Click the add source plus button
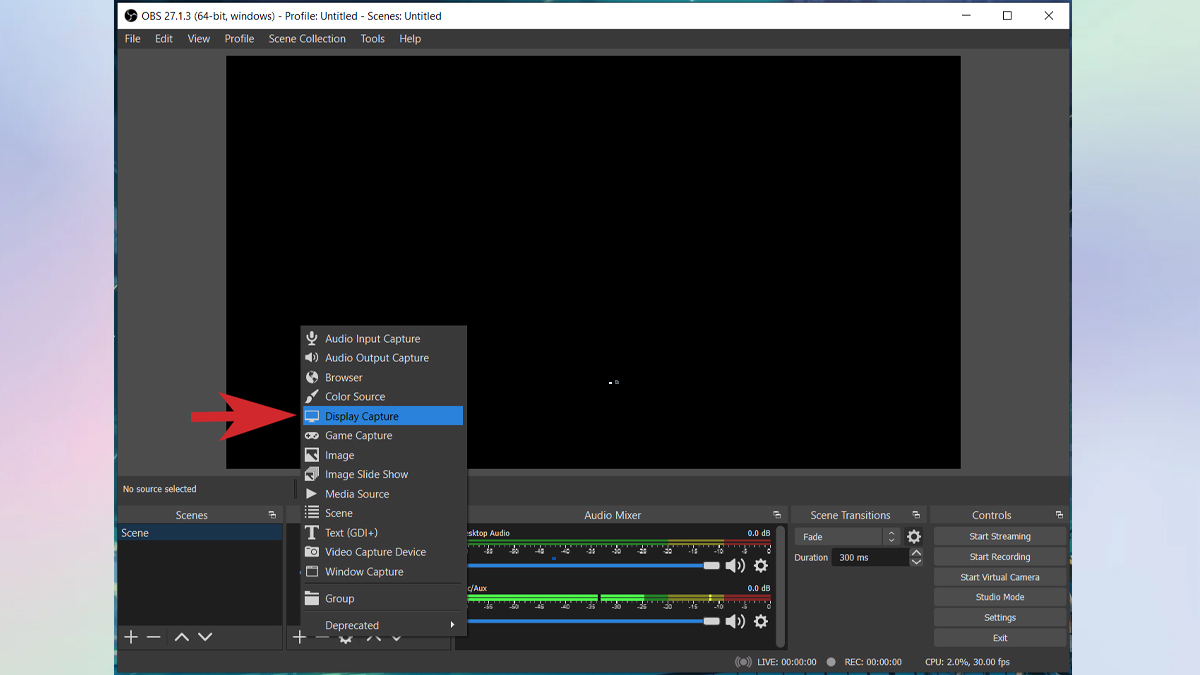The height and width of the screenshot is (675, 1200). tap(298, 637)
